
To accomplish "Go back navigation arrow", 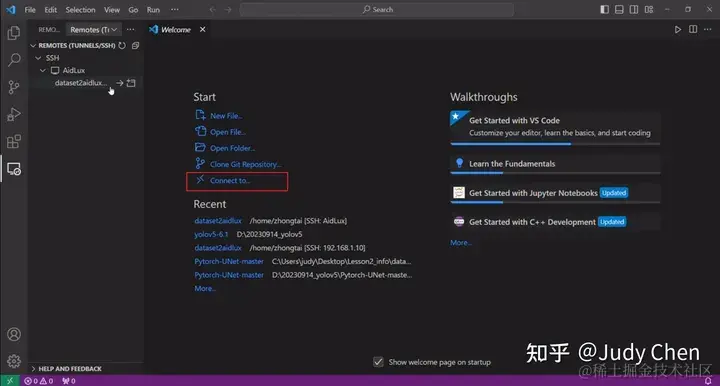I will coord(212,9).
